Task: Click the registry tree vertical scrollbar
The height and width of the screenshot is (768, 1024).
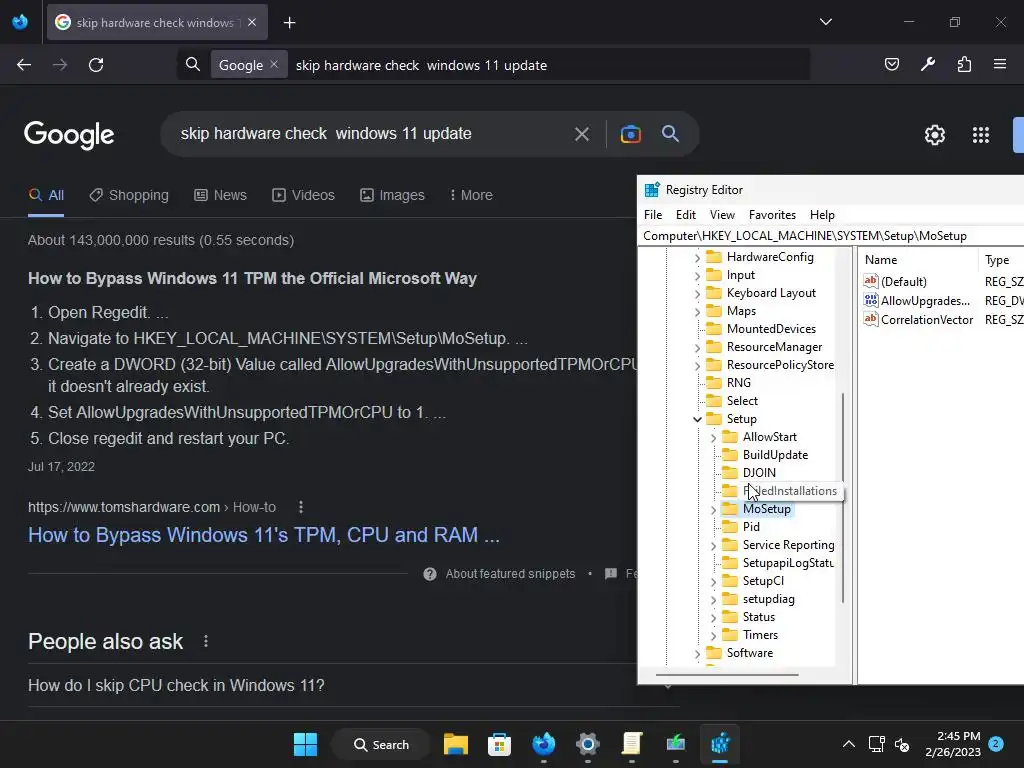Action: point(842,498)
